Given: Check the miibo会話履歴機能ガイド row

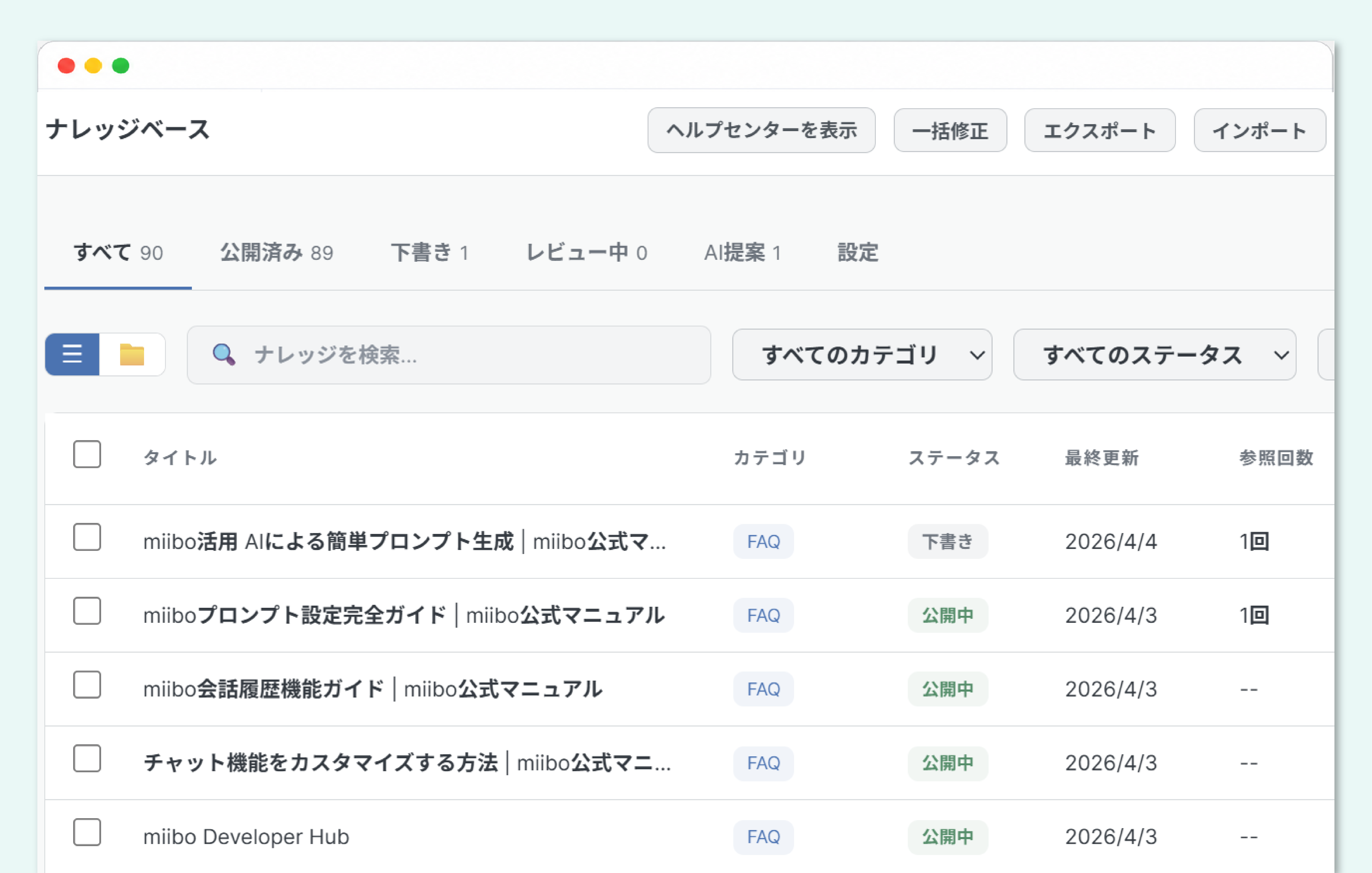Looking at the screenshot, I should (87, 684).
